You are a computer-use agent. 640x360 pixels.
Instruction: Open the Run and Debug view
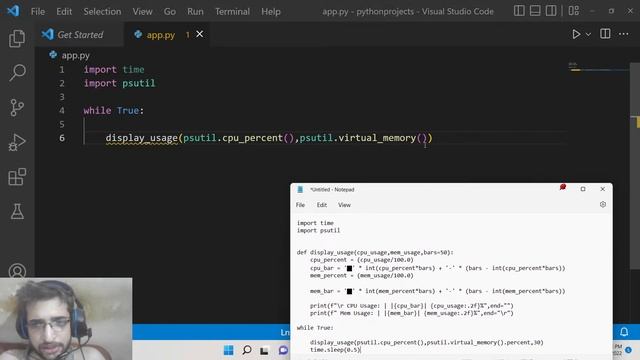point(17,142)
